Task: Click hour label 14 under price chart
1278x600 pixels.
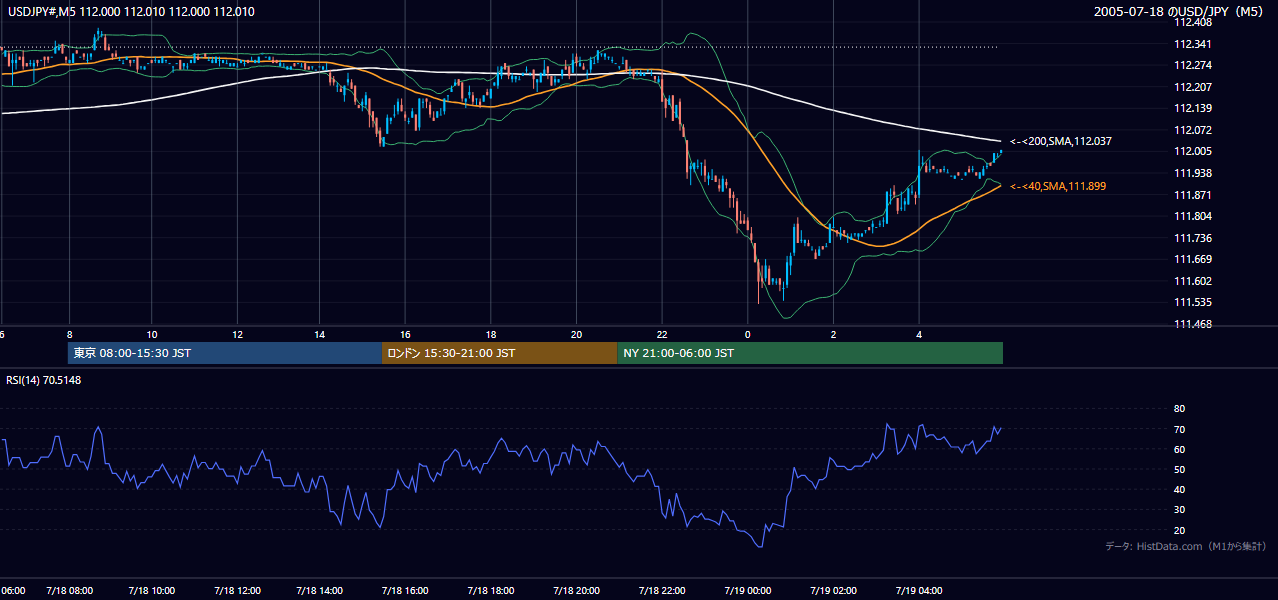Action: 320,334
